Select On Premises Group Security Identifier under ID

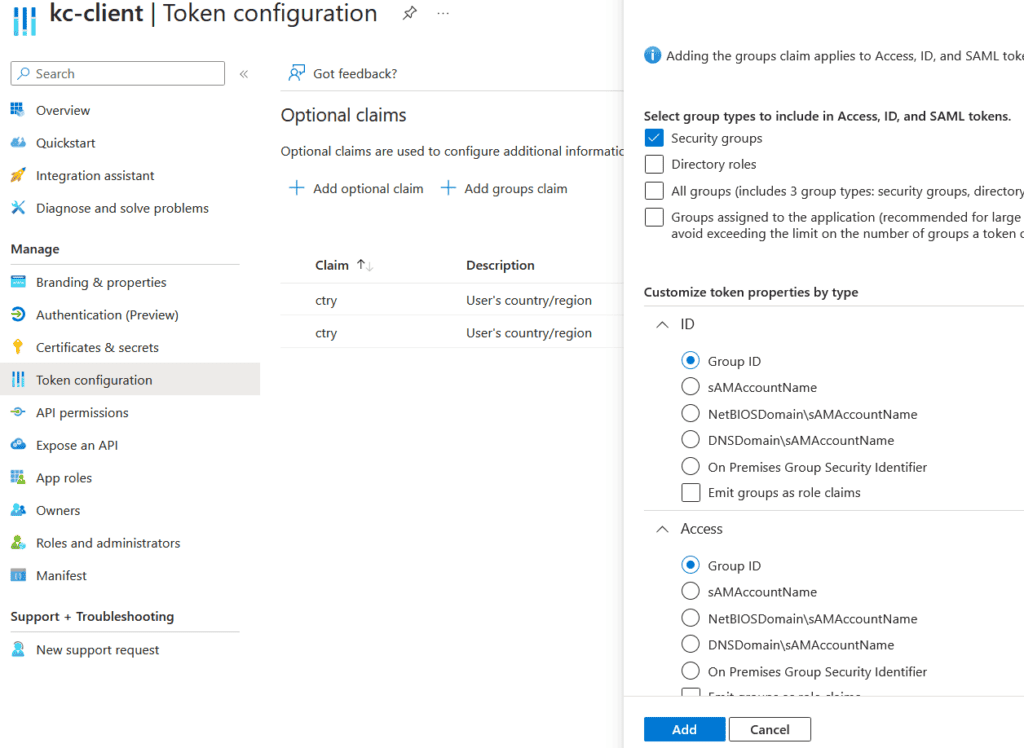(690, 466)
